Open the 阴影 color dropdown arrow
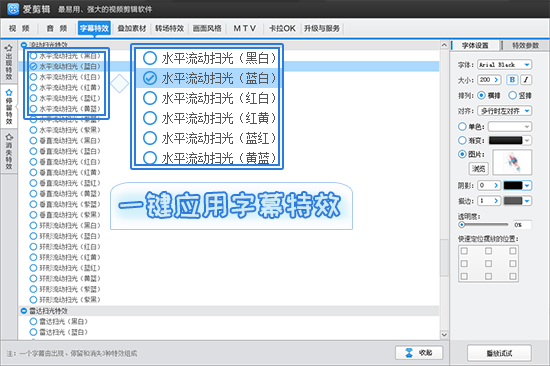 527,185
